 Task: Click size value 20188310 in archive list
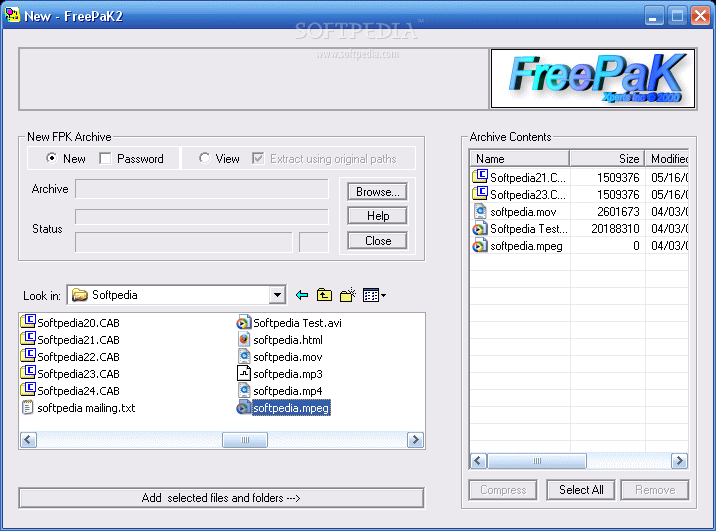coord(615,228)
